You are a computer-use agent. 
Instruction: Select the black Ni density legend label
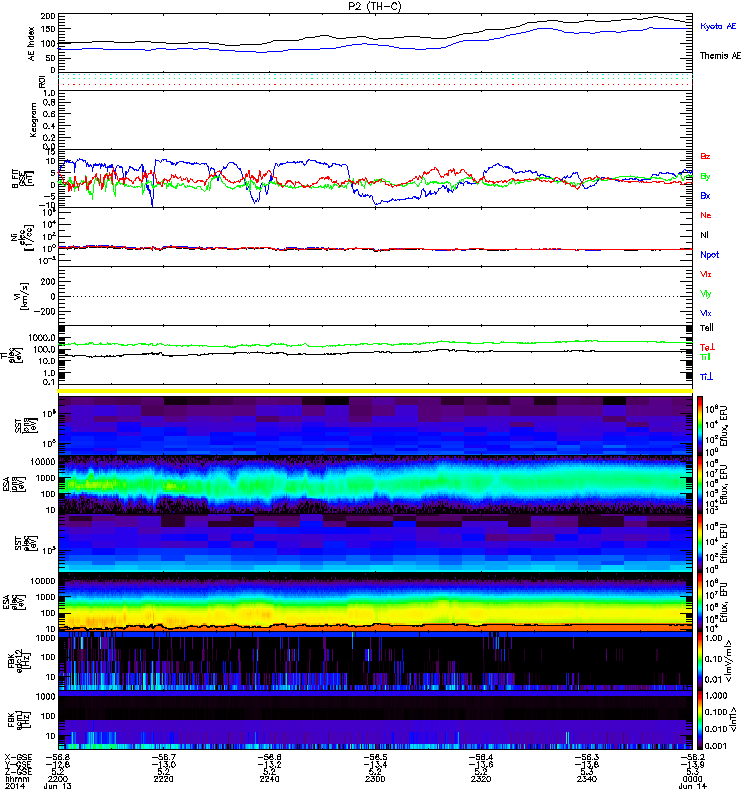coord(704,235)
